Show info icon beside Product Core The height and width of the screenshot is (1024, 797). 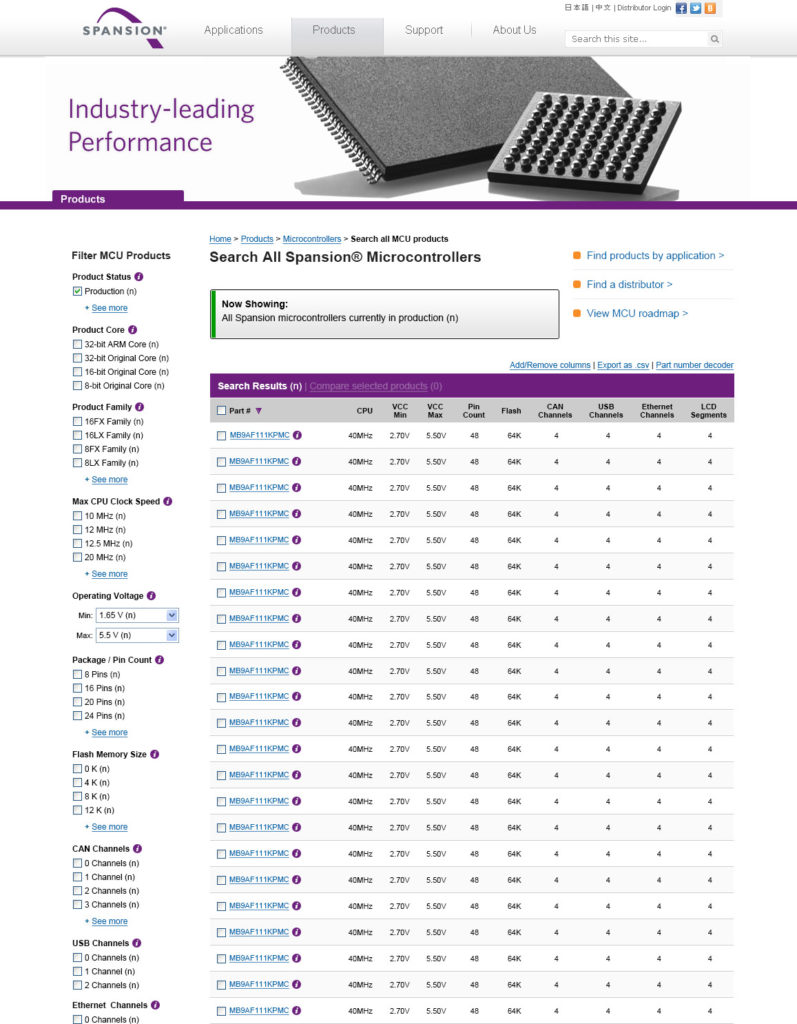[133, 329]
